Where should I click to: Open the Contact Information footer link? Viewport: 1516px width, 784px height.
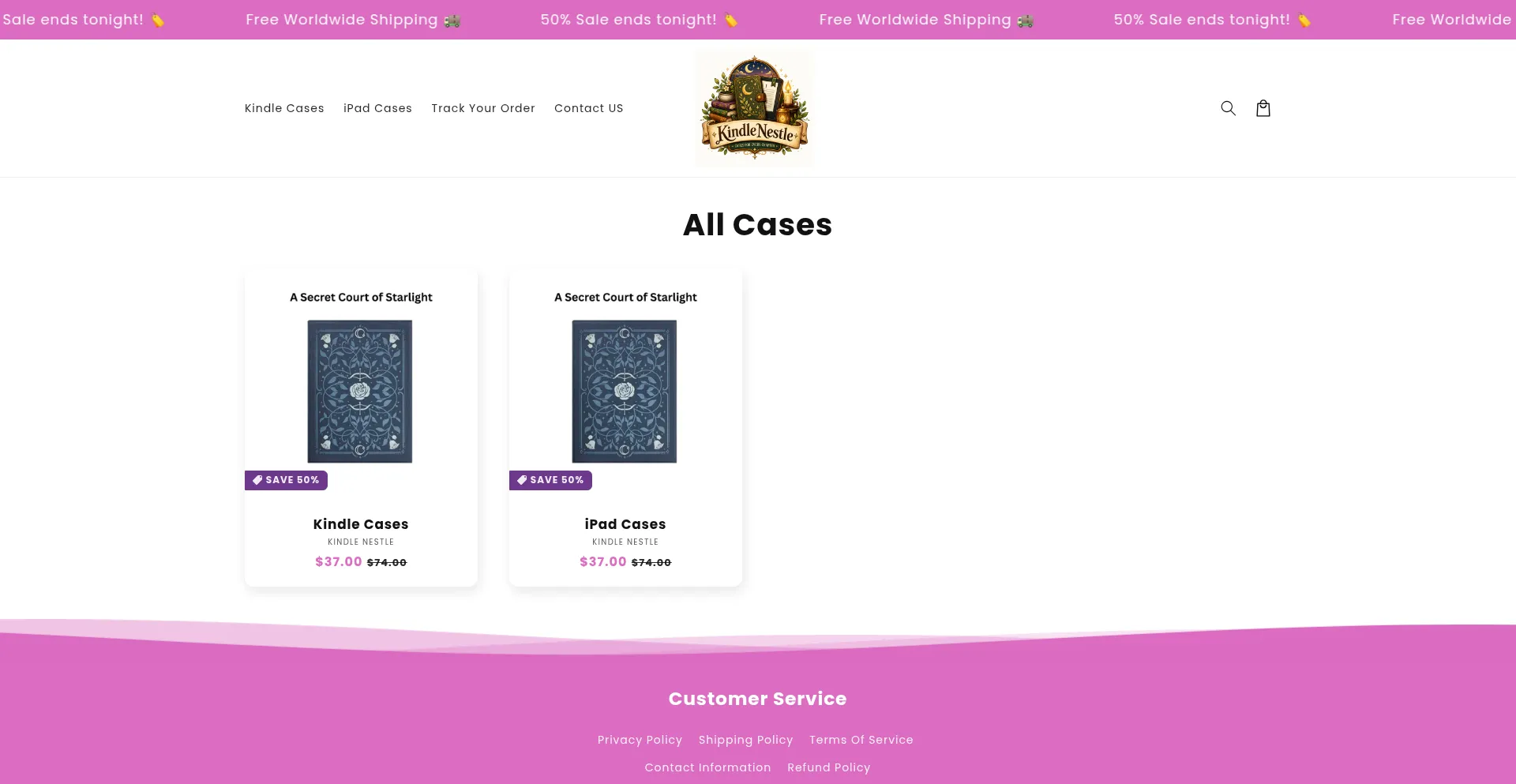click(707, 767)
